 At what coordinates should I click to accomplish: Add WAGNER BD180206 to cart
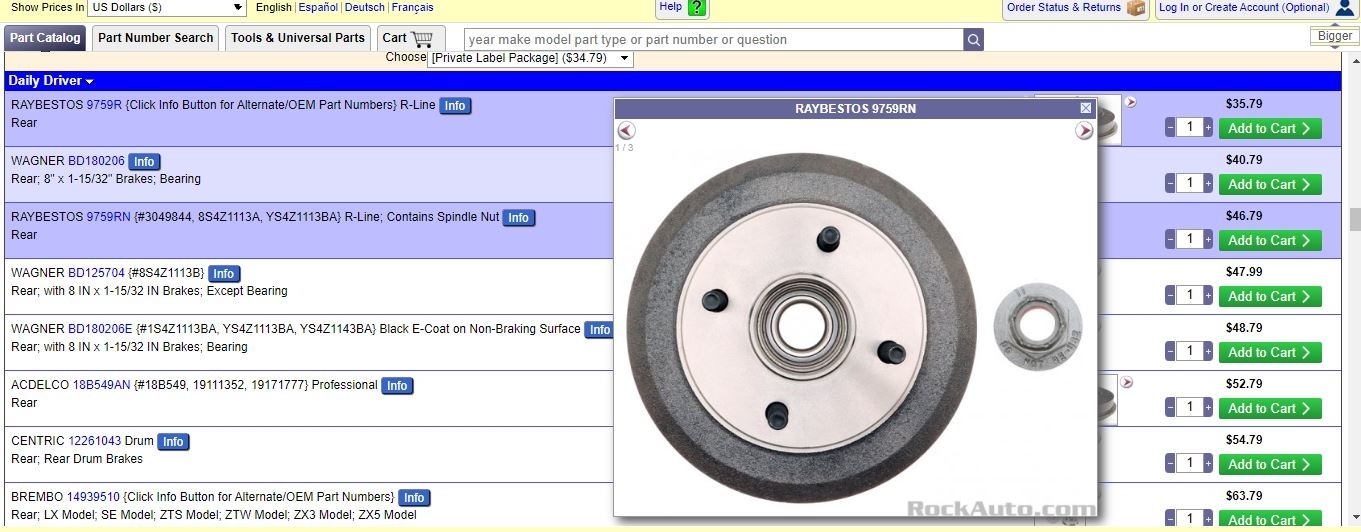(1270, 184)
